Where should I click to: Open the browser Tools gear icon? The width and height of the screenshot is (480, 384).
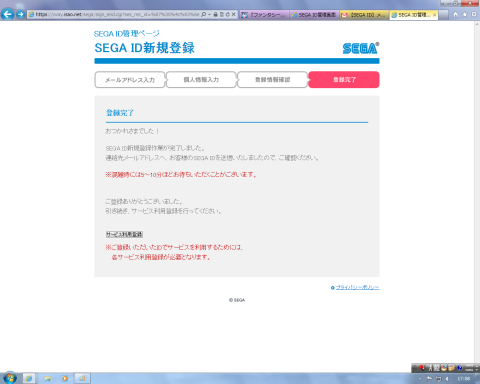[474, 14]
